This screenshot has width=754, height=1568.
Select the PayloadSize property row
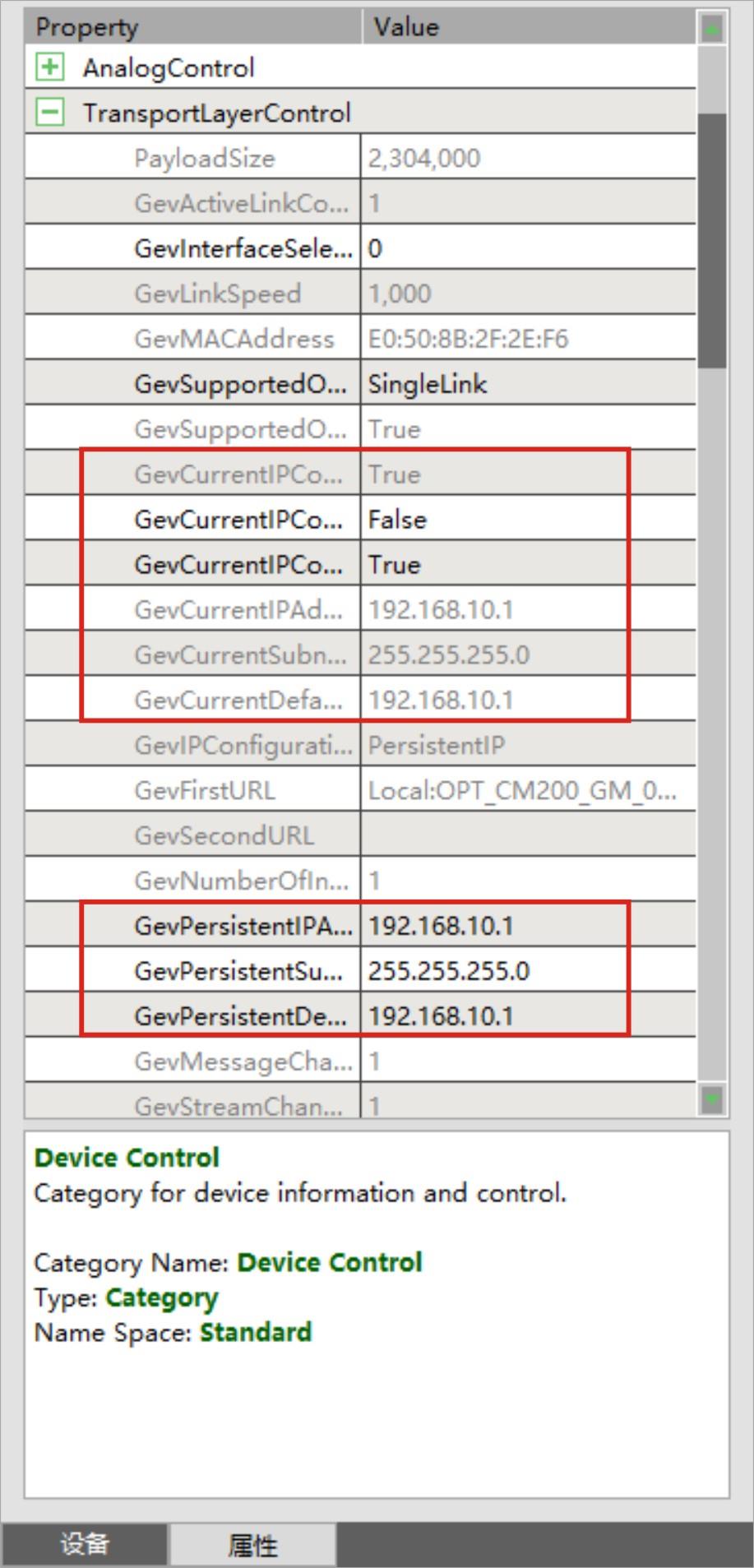[205, 158]
